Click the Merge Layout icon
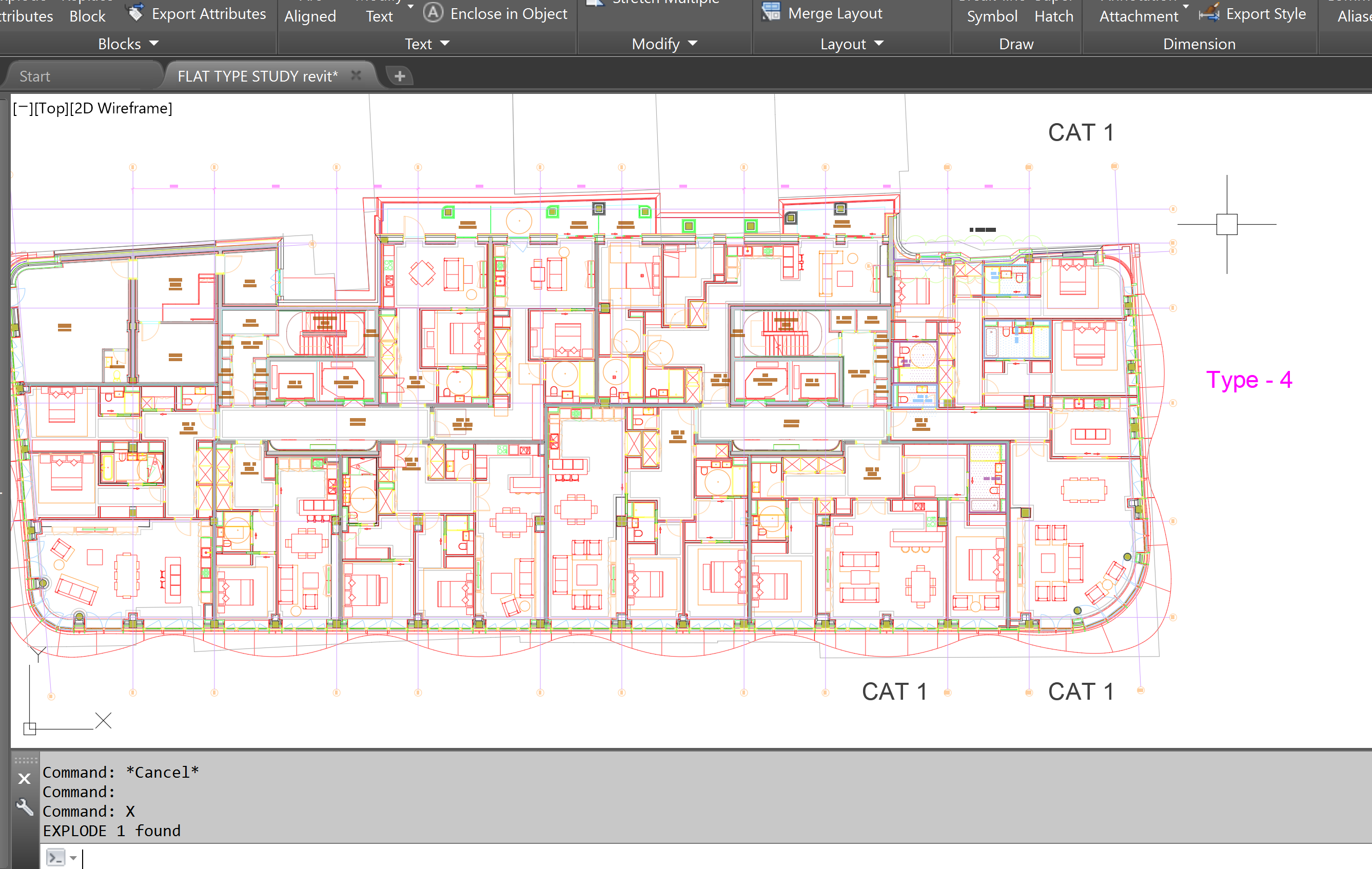The height and width of the screenshot is (869, 1372). tap(771, 12)
